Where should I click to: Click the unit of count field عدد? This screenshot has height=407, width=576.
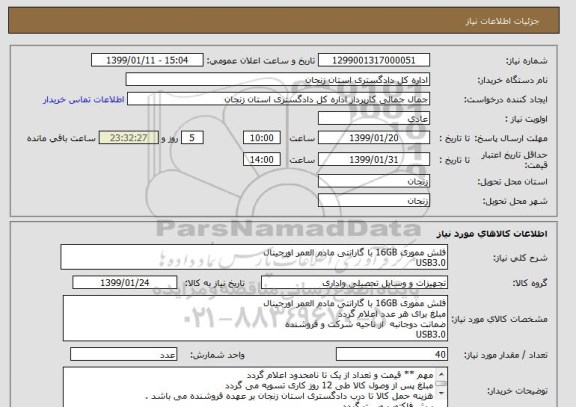point(123,354)
